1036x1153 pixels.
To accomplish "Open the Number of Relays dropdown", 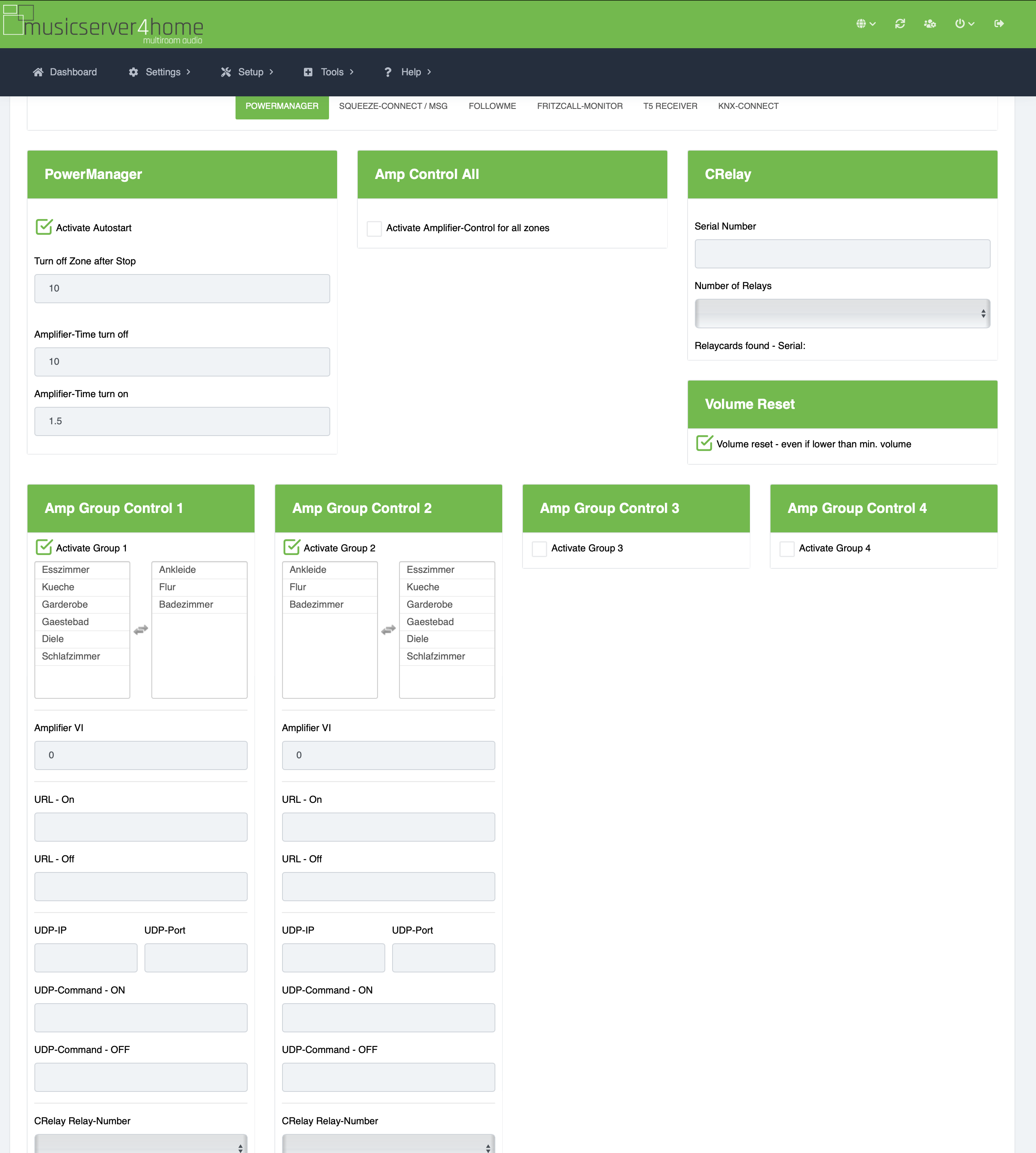I will 842,314.
